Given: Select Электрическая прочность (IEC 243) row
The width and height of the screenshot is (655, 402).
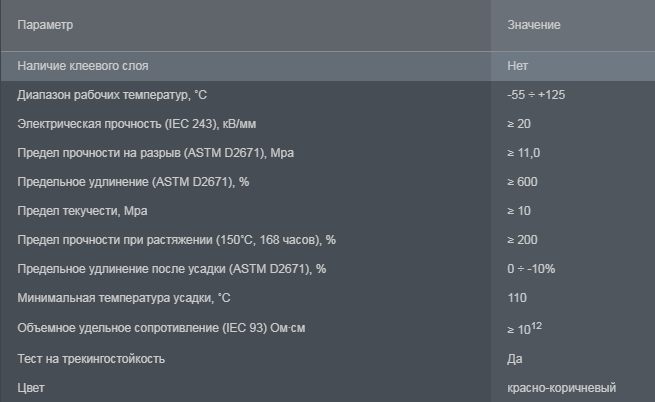Looking at the screenshot, I should point(328,124).
